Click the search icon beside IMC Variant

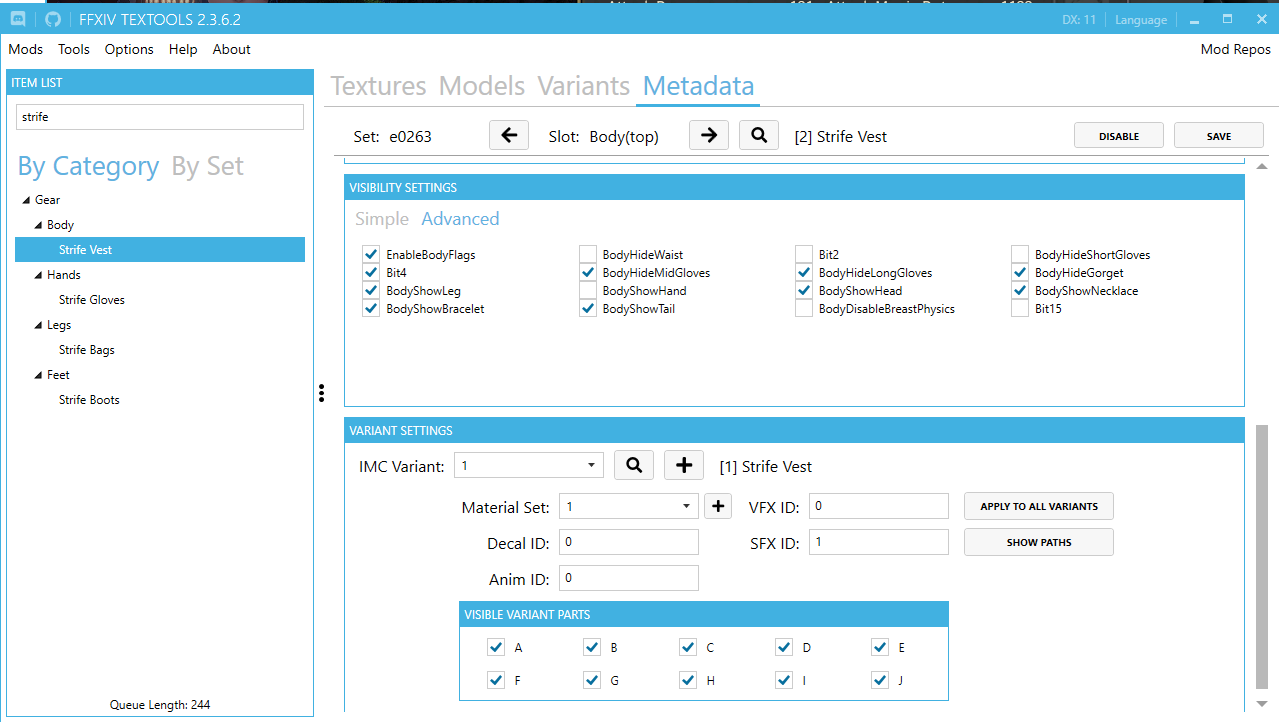point(634,465)
